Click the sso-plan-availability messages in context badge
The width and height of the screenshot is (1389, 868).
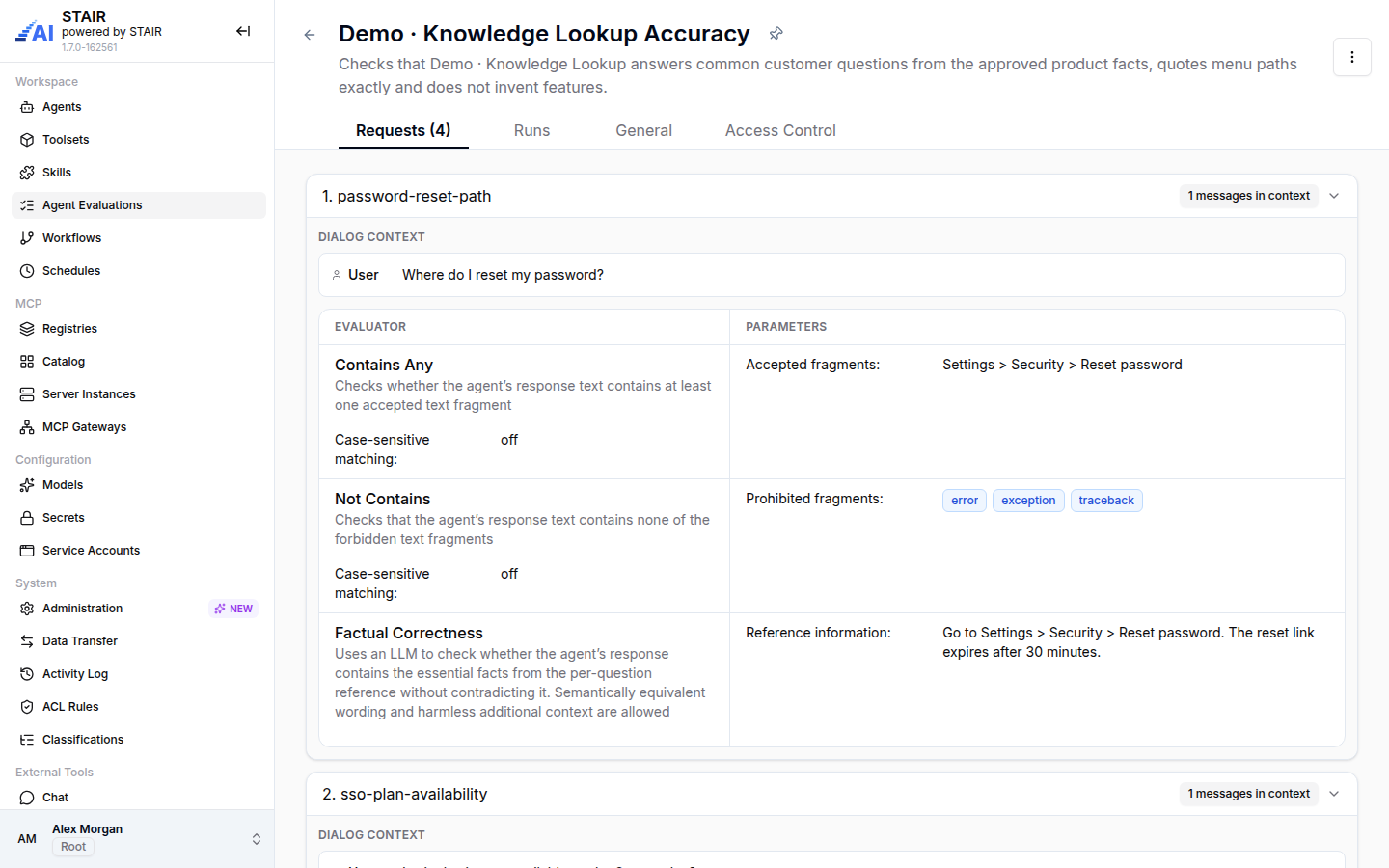click(1248, 794)
